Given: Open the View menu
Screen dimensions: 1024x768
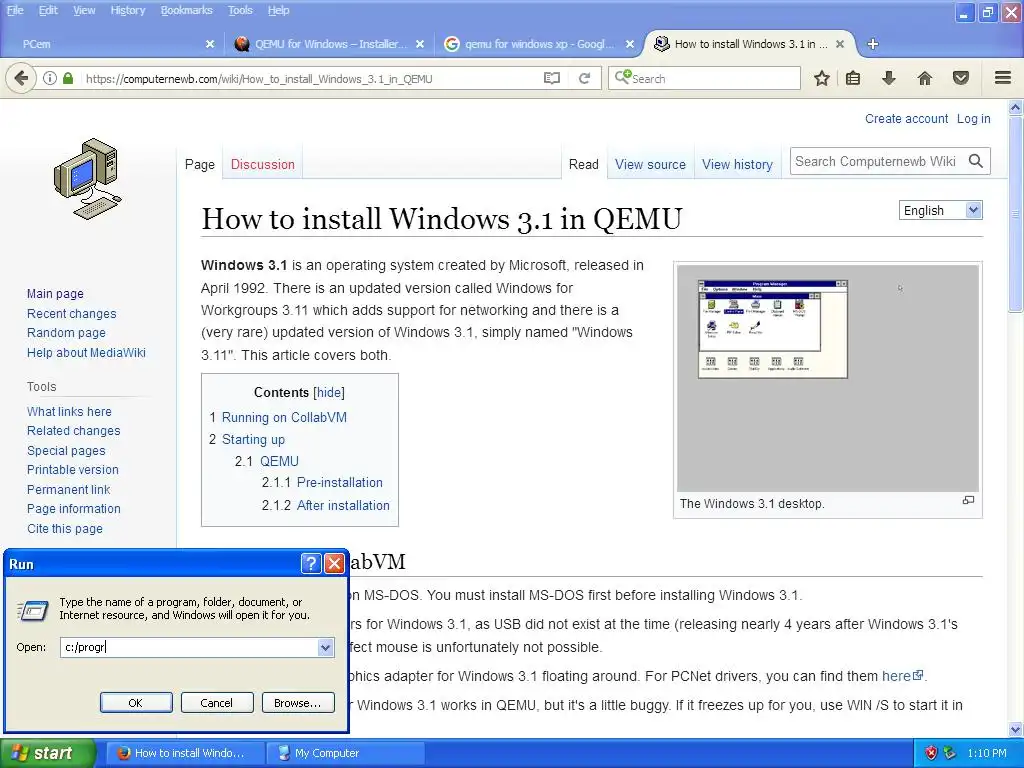Looking at the screenshot, I should coord(84,10).
